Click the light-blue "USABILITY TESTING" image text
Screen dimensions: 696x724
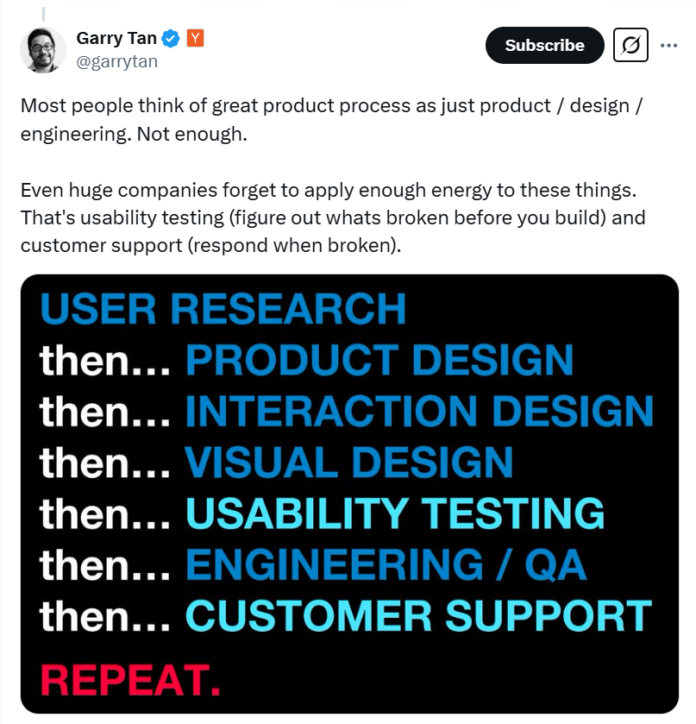click(x=395, y=513)
